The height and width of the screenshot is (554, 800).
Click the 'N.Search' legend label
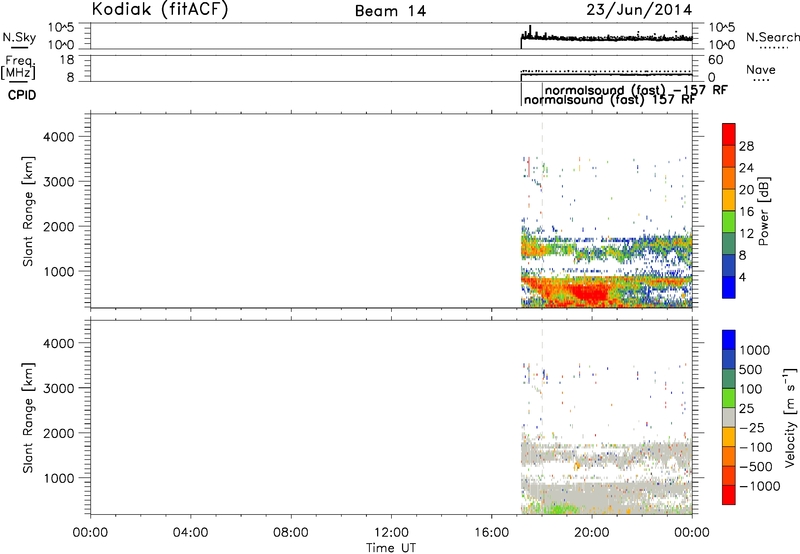tap(772, 37)
